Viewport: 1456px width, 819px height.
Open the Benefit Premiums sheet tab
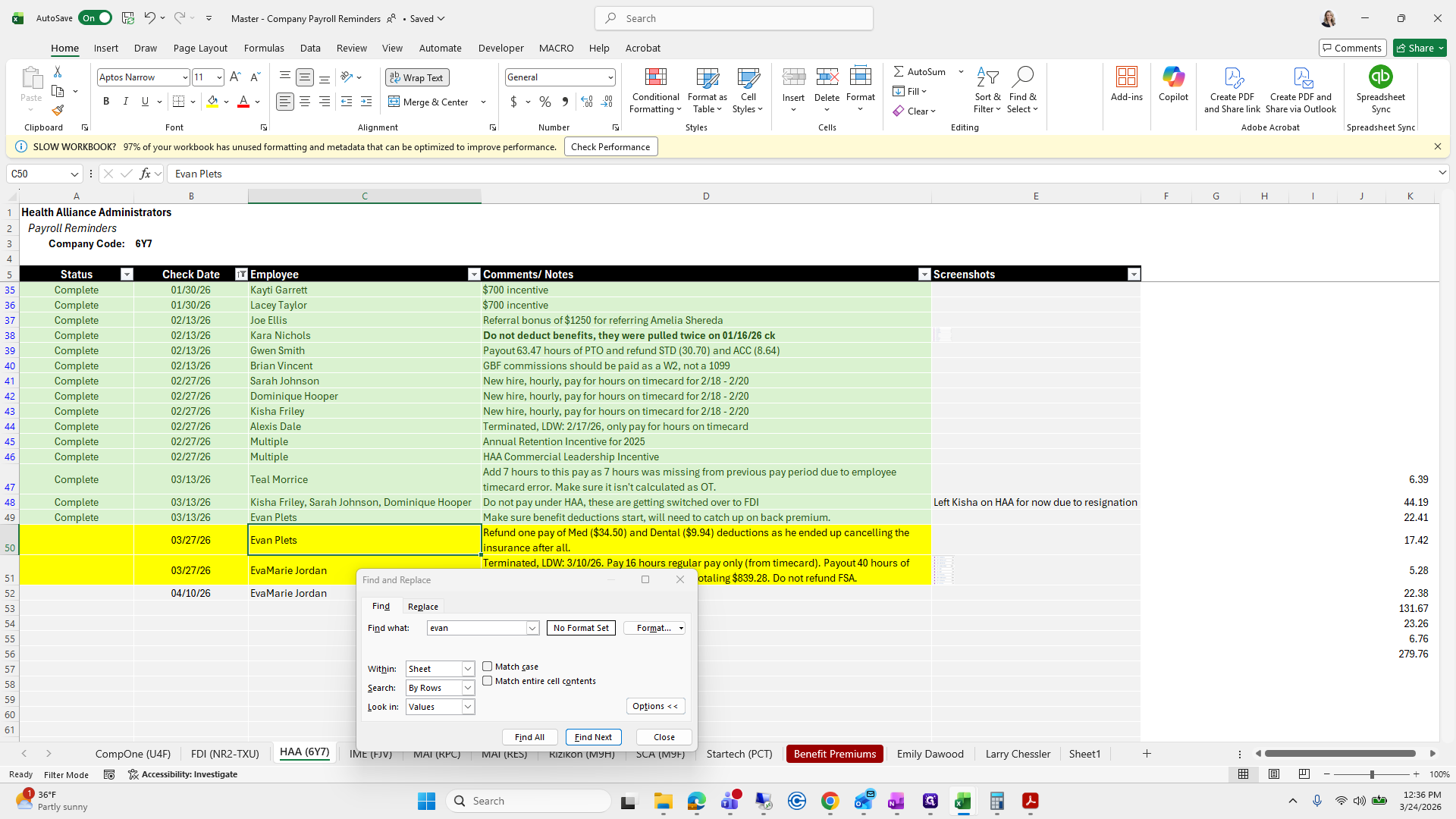pyautogui.click(x=834, y=754)
